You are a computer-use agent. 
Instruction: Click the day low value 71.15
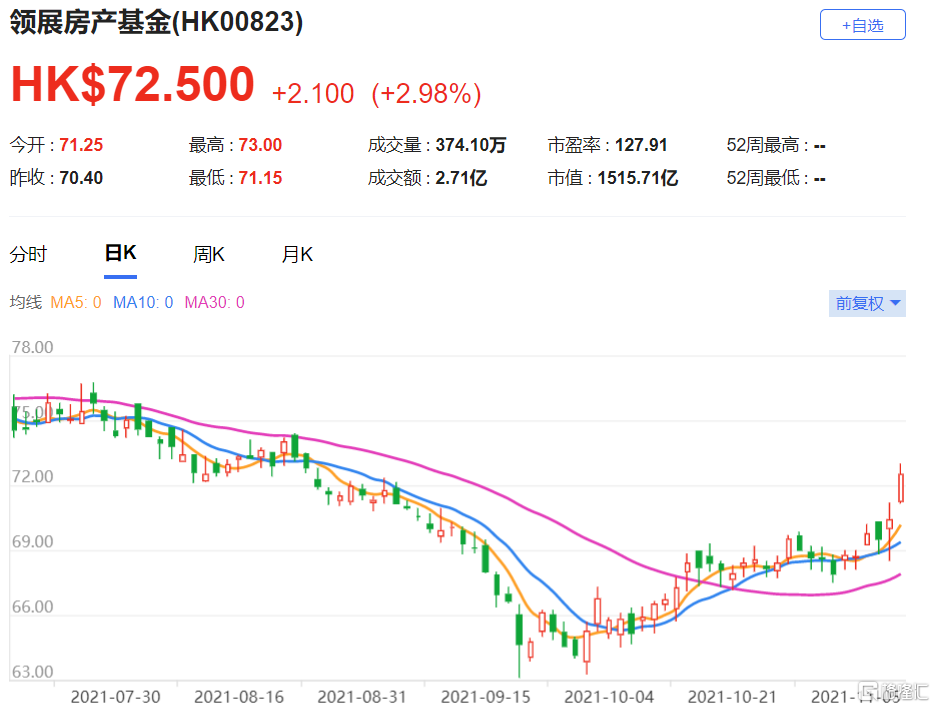coord(260,178)
